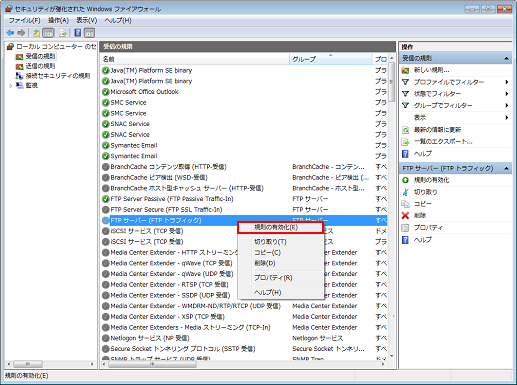This screenshot has width=517, height=385.
Task: Collapse the 受信の規則 actions section
Action: click(x=506, y=58)
